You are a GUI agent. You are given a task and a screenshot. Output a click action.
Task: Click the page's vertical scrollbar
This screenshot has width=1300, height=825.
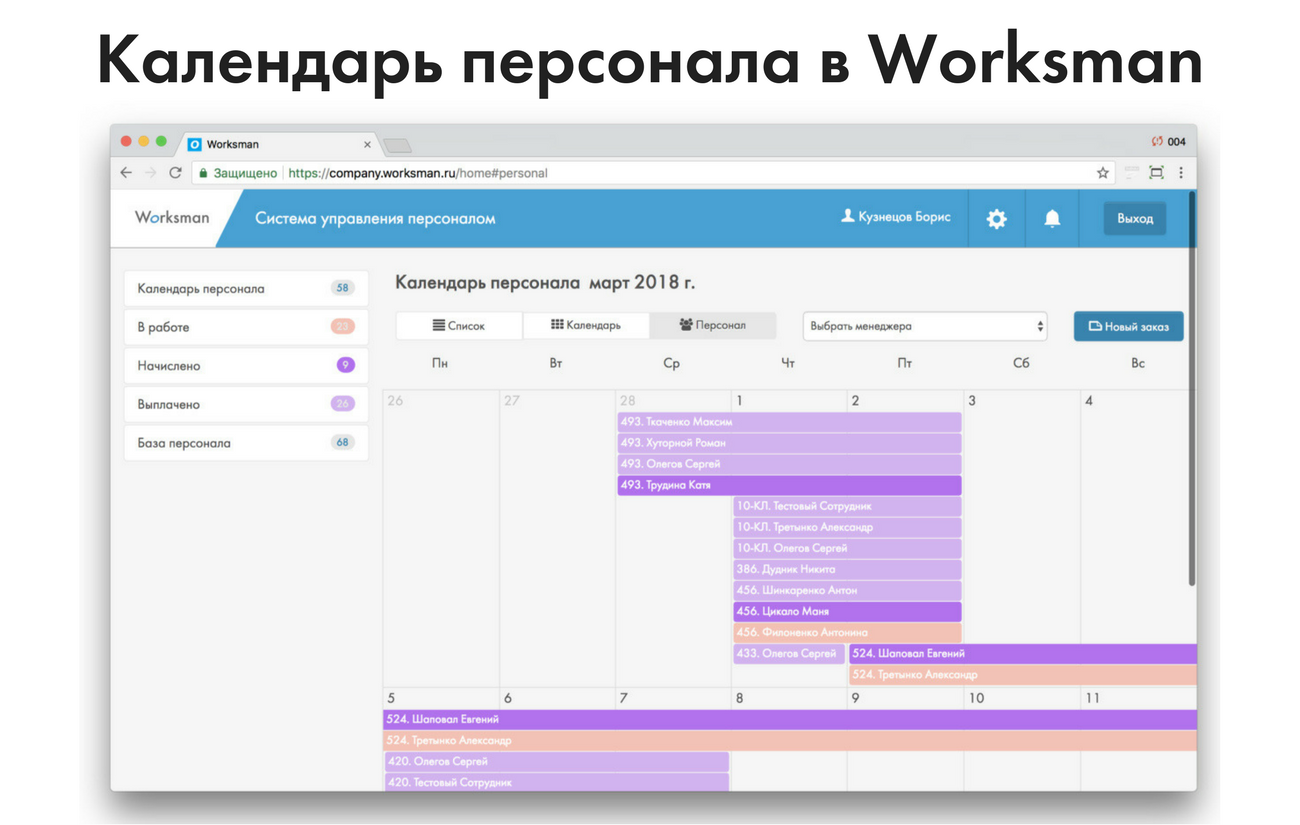1191,388
